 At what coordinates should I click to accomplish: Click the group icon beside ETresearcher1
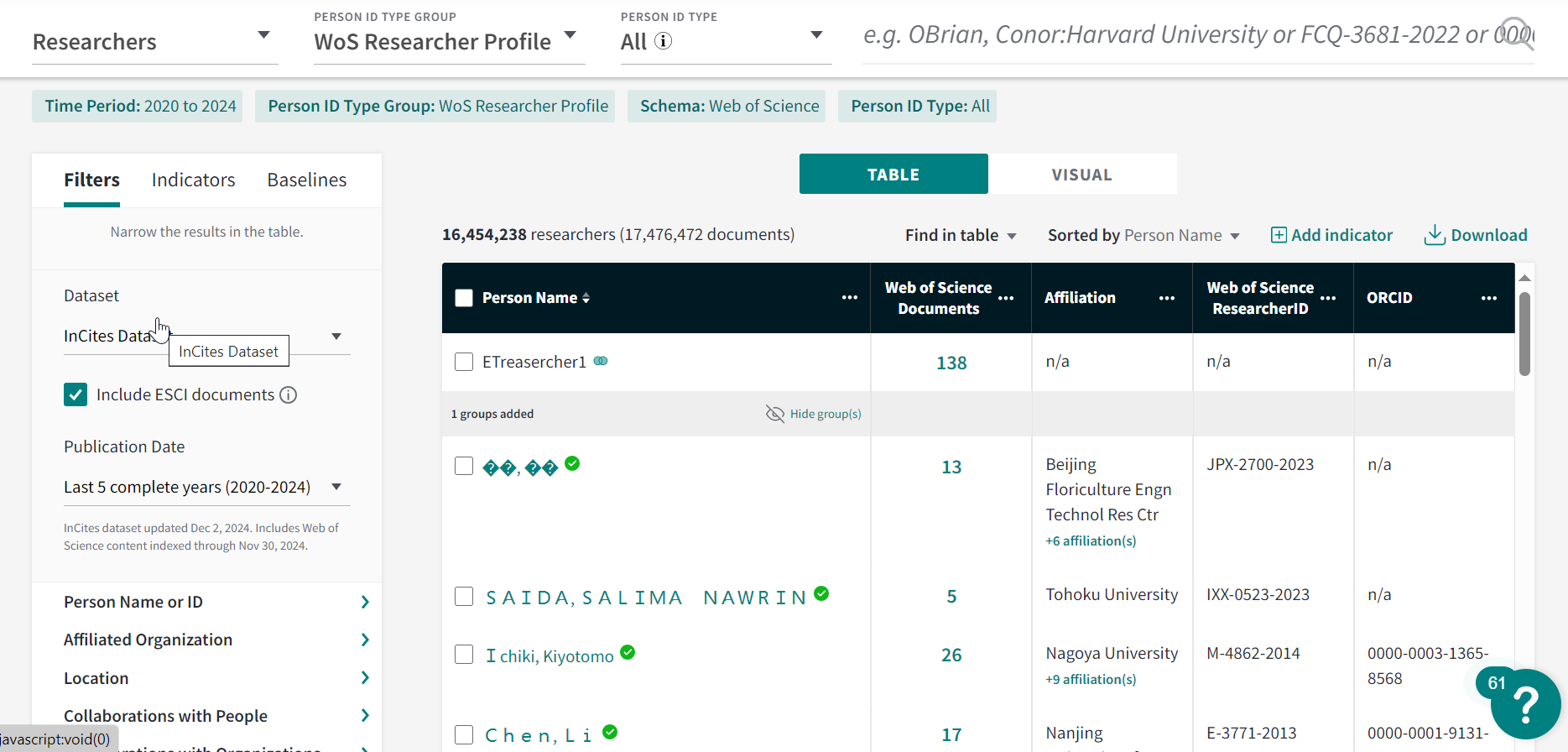(601, 361)
